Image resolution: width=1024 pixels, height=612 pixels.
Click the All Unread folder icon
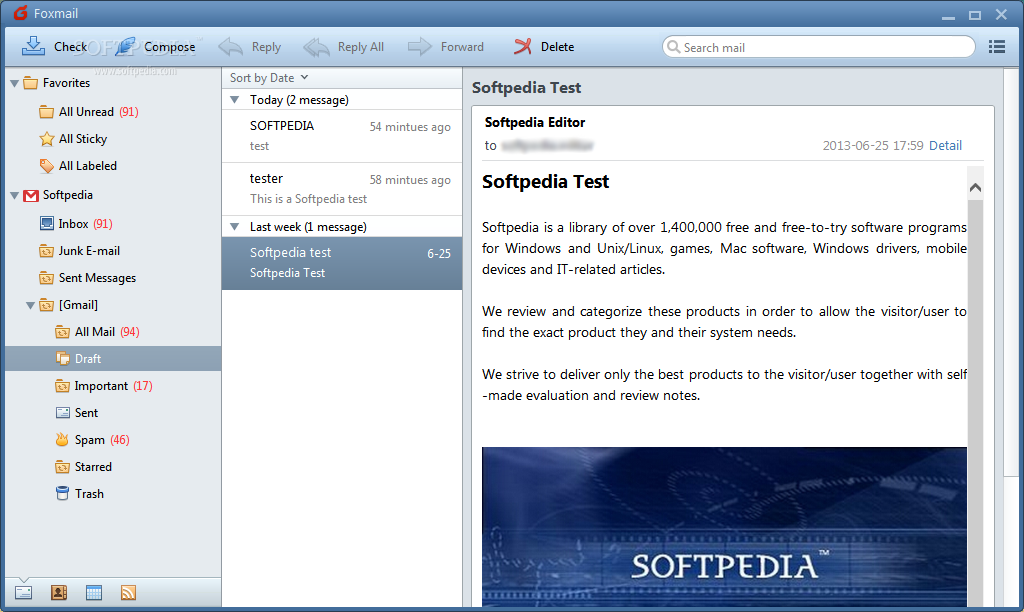pos(46,112)
